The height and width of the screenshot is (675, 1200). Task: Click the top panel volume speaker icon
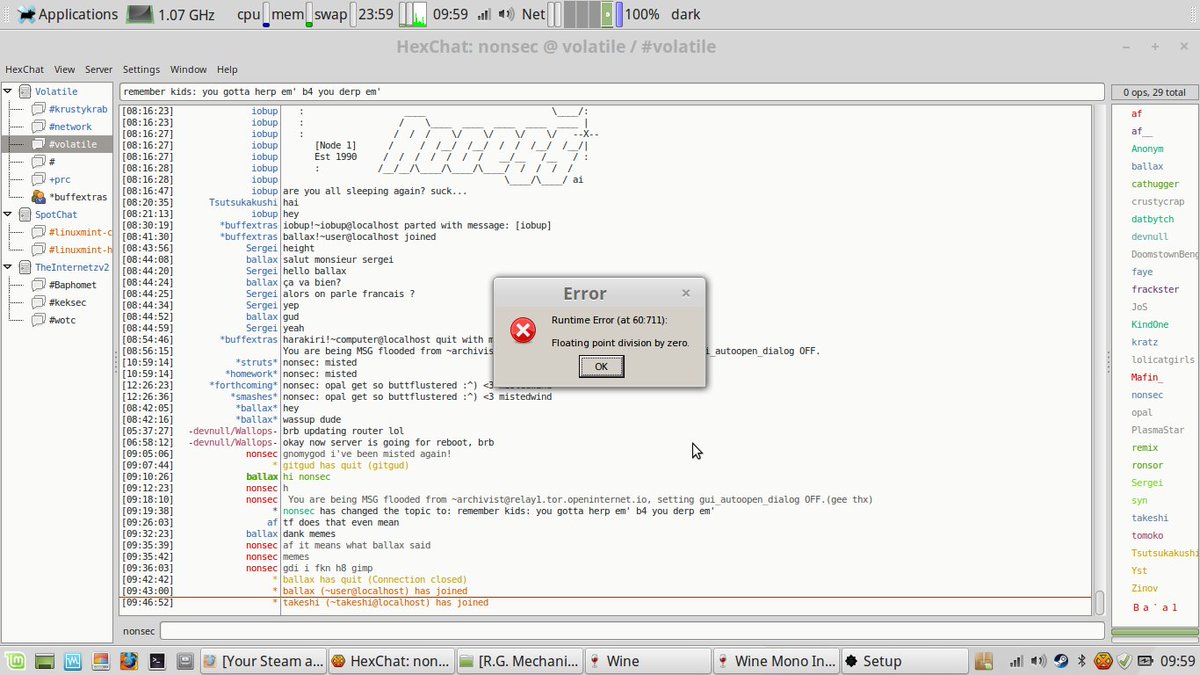(x=507, y=15)
